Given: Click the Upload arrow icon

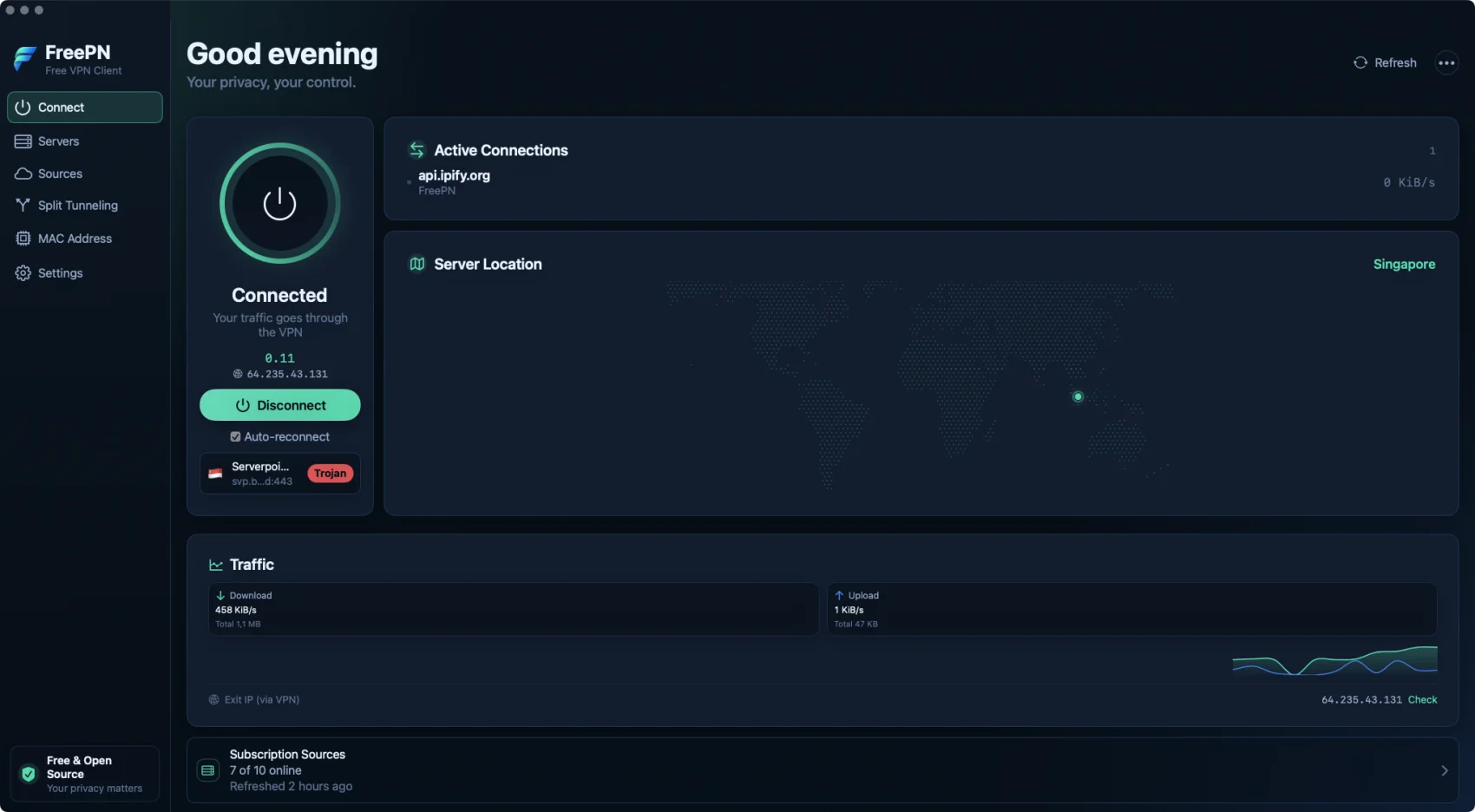Looking at the screenshot, I should point(839,595).
